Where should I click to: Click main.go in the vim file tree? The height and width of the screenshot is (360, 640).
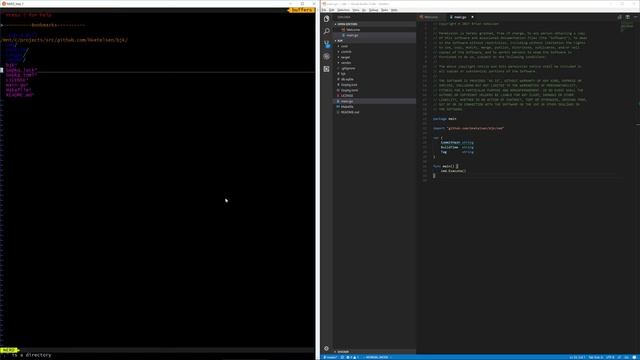[17, 85]
